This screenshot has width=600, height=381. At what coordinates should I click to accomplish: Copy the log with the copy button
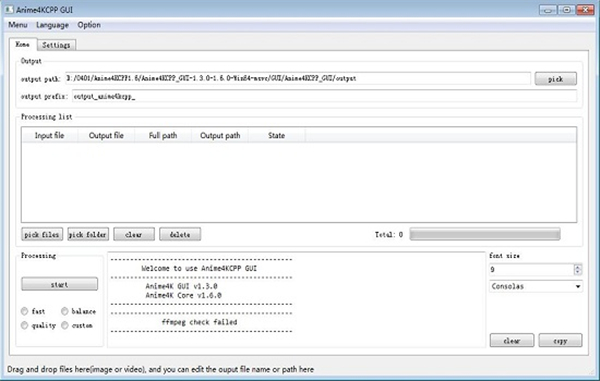(x=560, y=340)
